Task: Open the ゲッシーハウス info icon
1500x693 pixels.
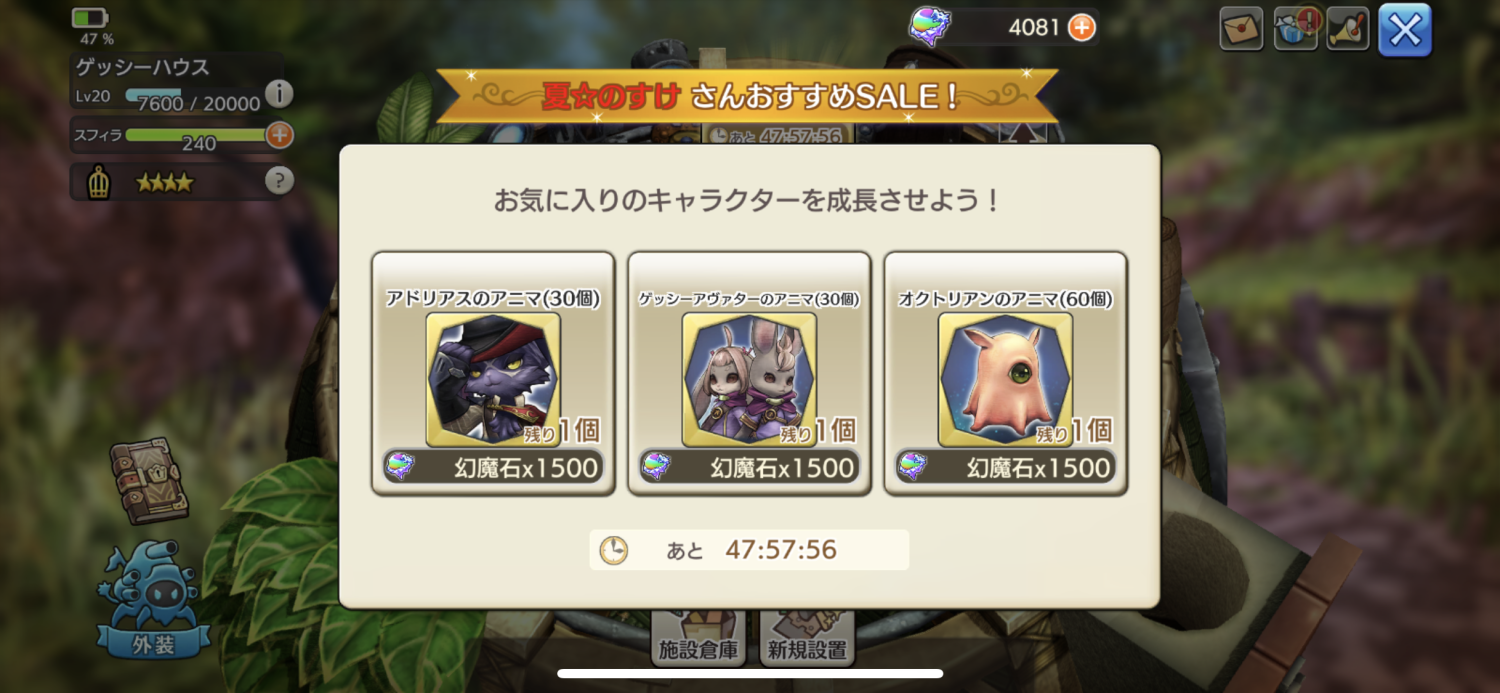Action: click(x=279, y=94)
